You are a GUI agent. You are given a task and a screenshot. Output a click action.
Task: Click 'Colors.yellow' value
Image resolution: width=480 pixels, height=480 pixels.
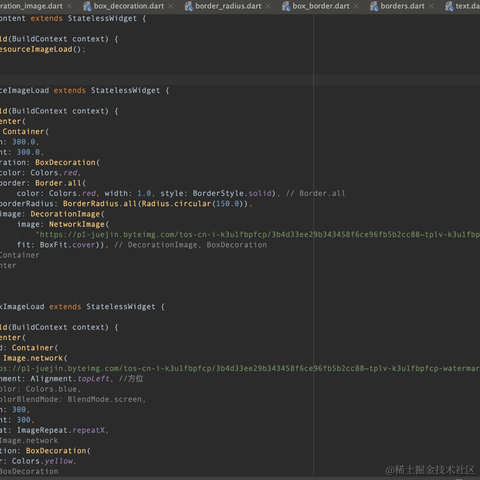point(42,461)
